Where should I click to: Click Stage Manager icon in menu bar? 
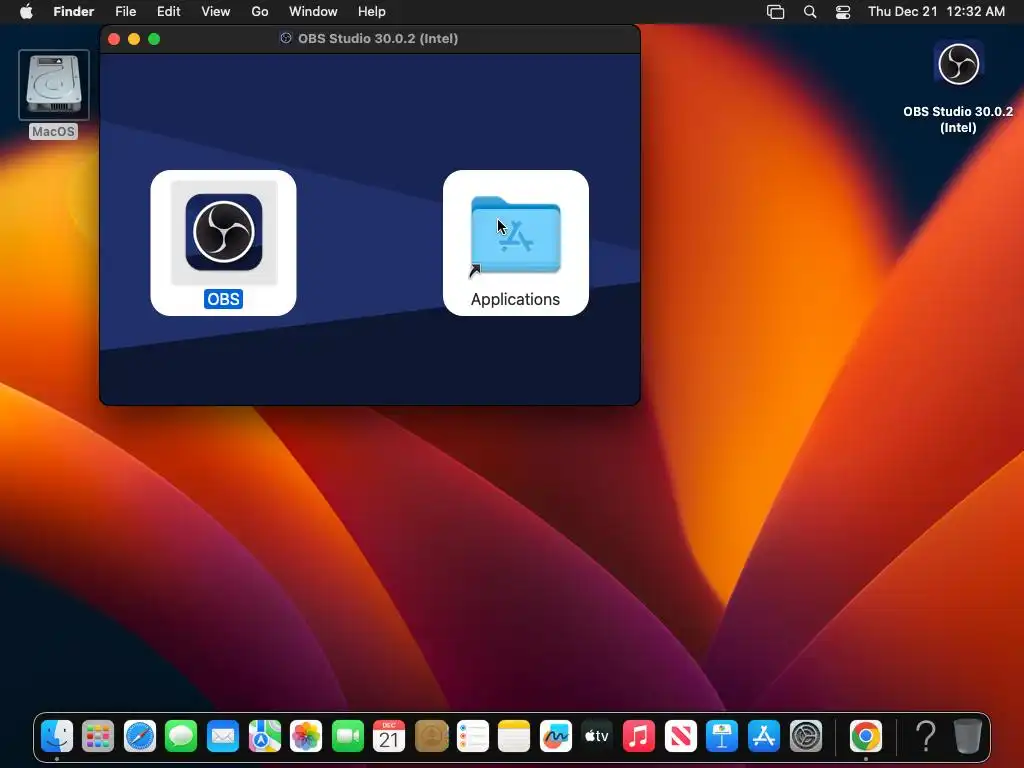pos(775,12)
